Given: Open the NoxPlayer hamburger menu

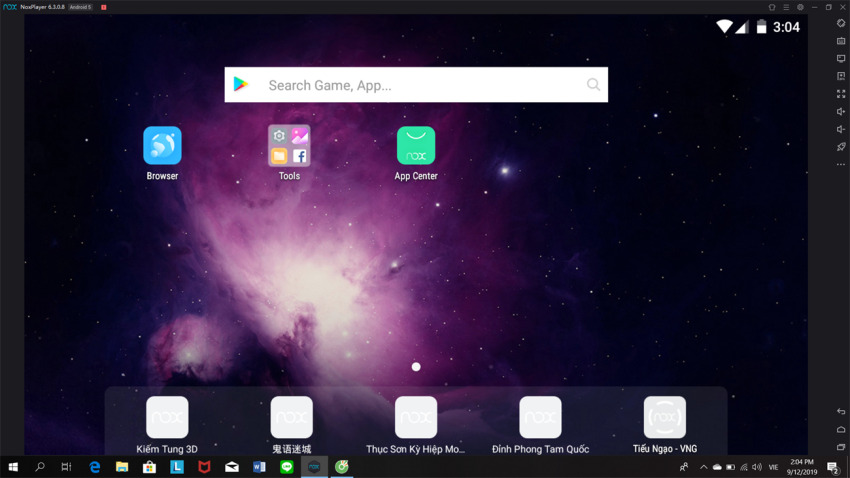Looking at the screenshot, I should (786, 7).
